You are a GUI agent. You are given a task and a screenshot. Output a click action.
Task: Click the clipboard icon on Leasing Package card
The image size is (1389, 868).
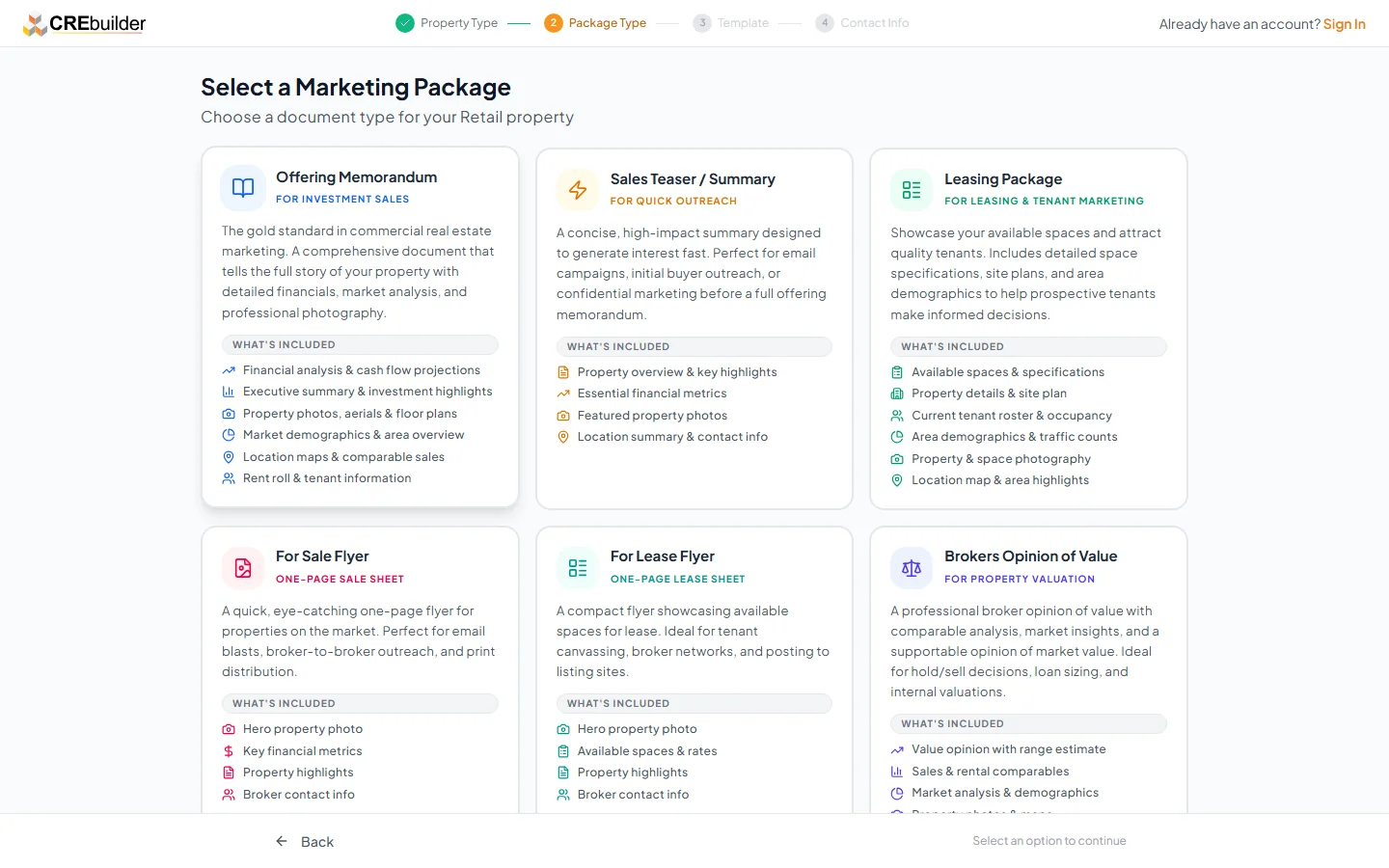point(912,189)
